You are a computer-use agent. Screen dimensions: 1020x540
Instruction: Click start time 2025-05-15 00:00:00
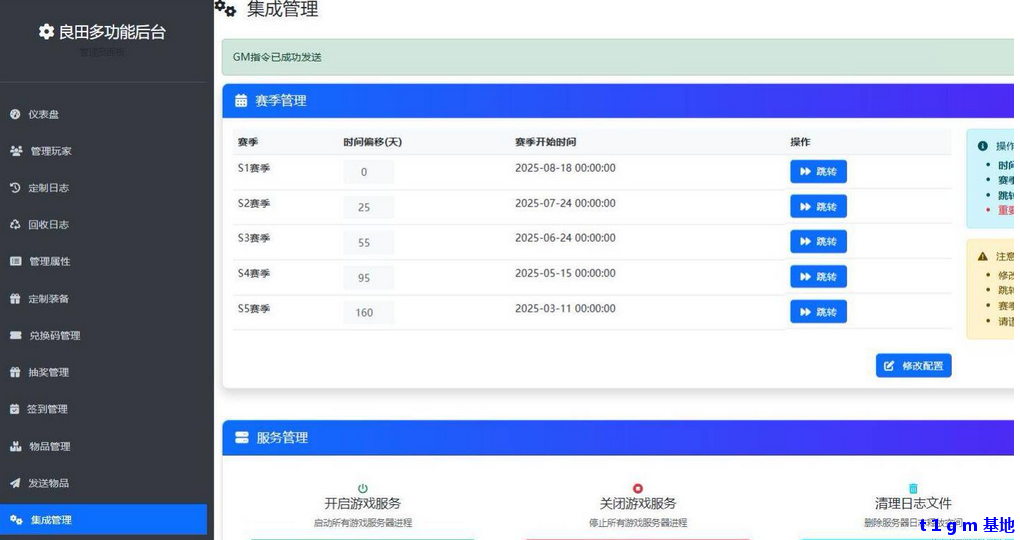[x=565, y=273]
